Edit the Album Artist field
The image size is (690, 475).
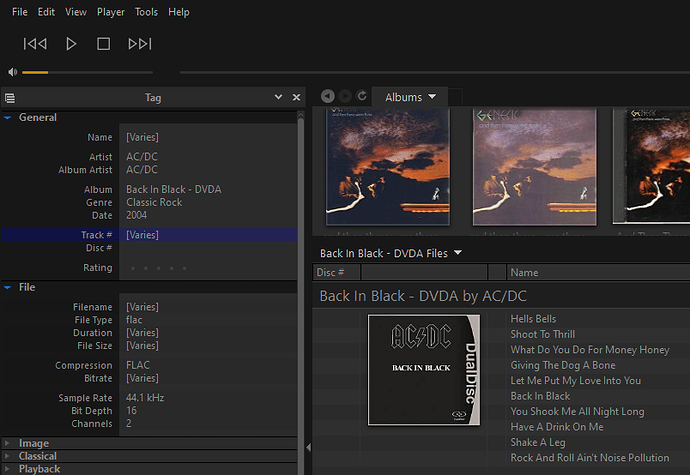coord(208,169)
